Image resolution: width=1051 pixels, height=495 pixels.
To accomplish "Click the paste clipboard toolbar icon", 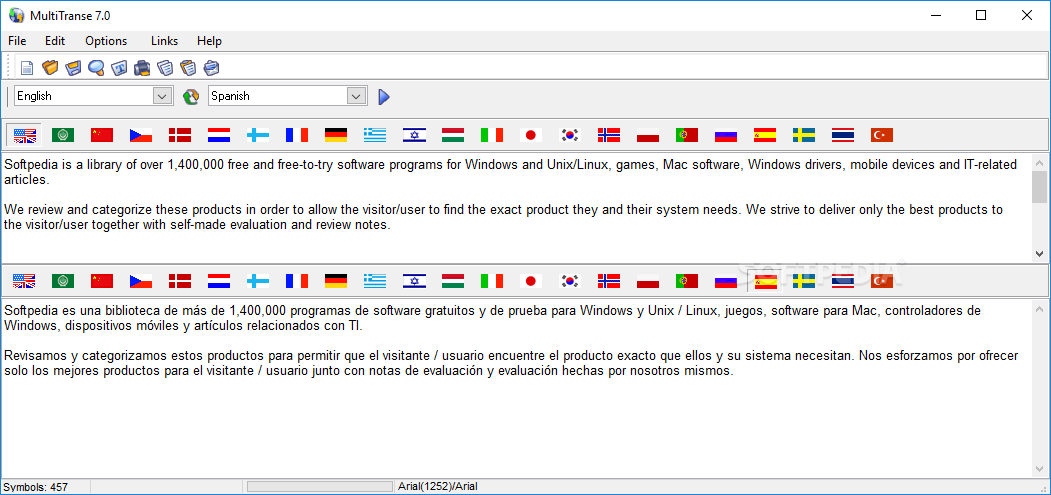I will 188,68.
